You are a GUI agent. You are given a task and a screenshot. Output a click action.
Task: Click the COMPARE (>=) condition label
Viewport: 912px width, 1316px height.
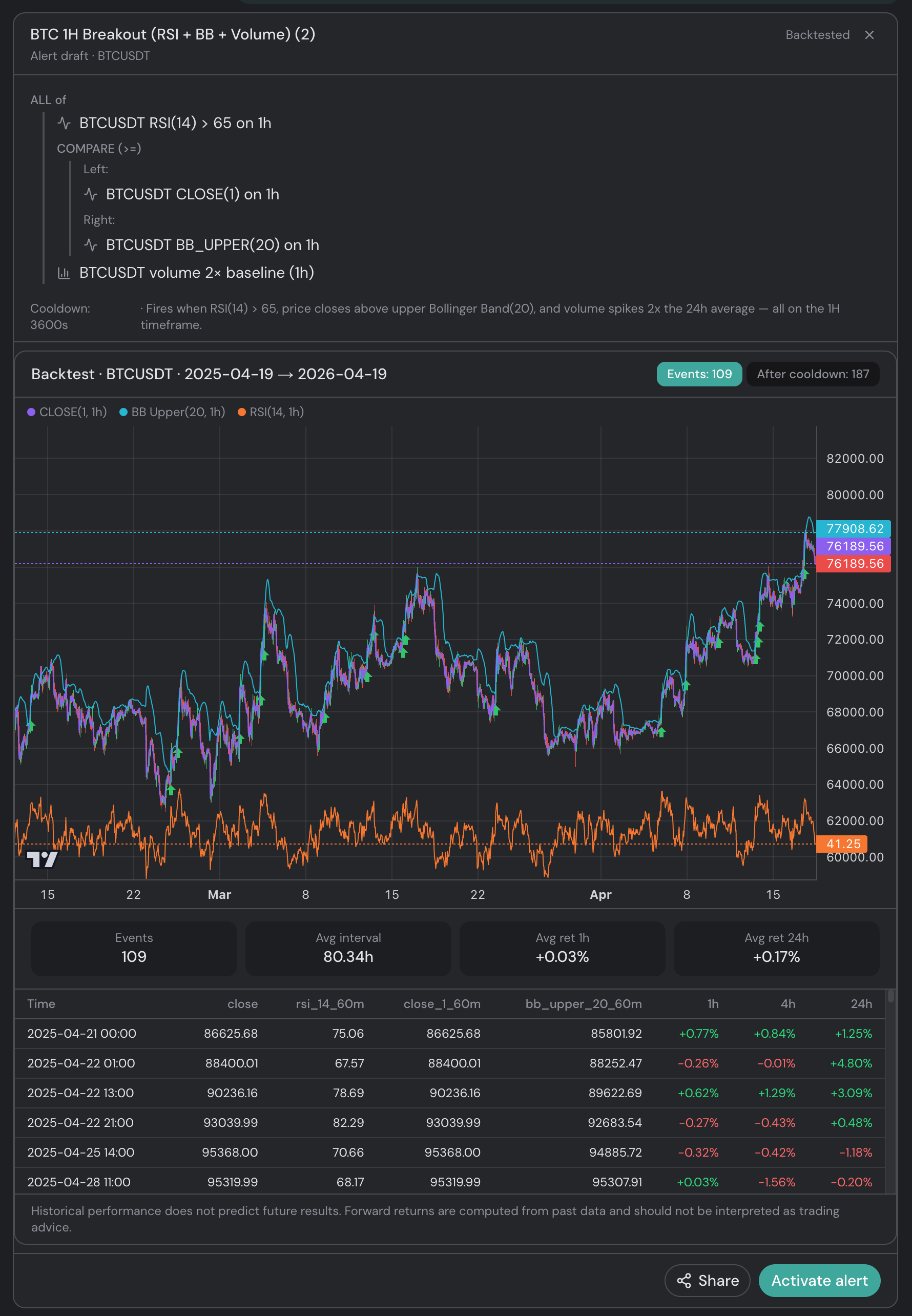99,149
